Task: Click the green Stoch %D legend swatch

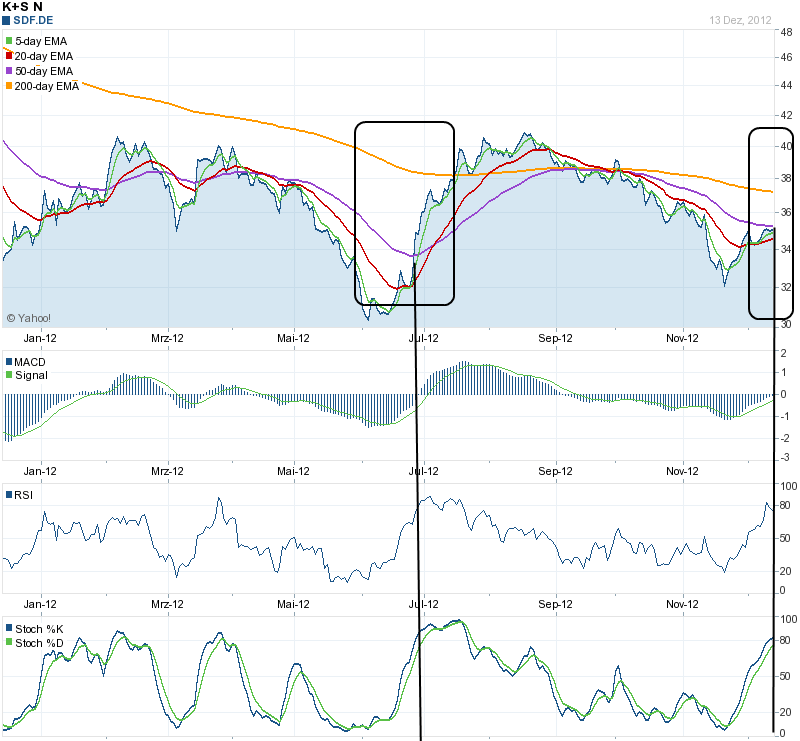Action: (x=9, y=642)
